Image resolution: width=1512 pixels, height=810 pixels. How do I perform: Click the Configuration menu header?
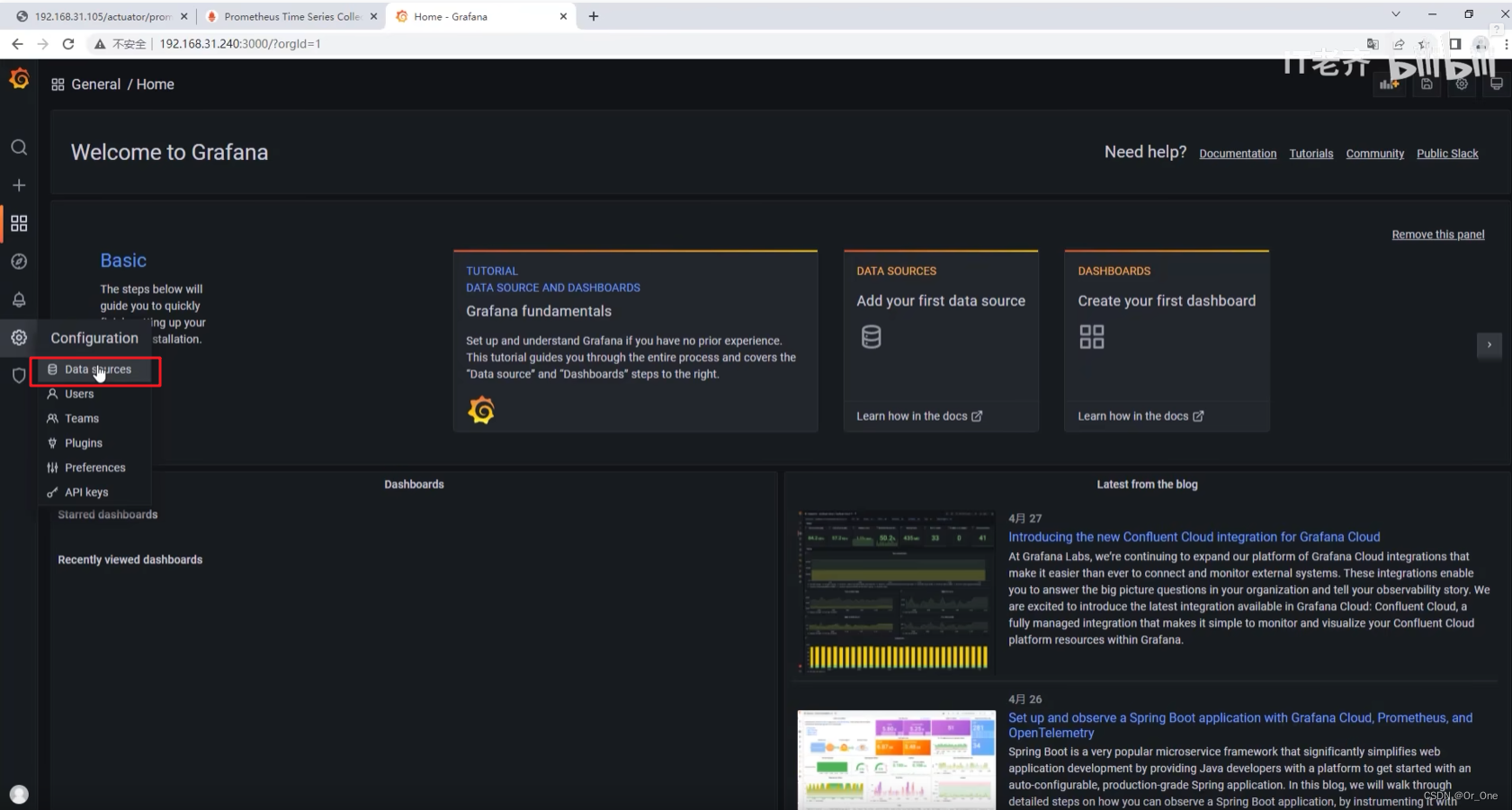click(x=94, y=338)
